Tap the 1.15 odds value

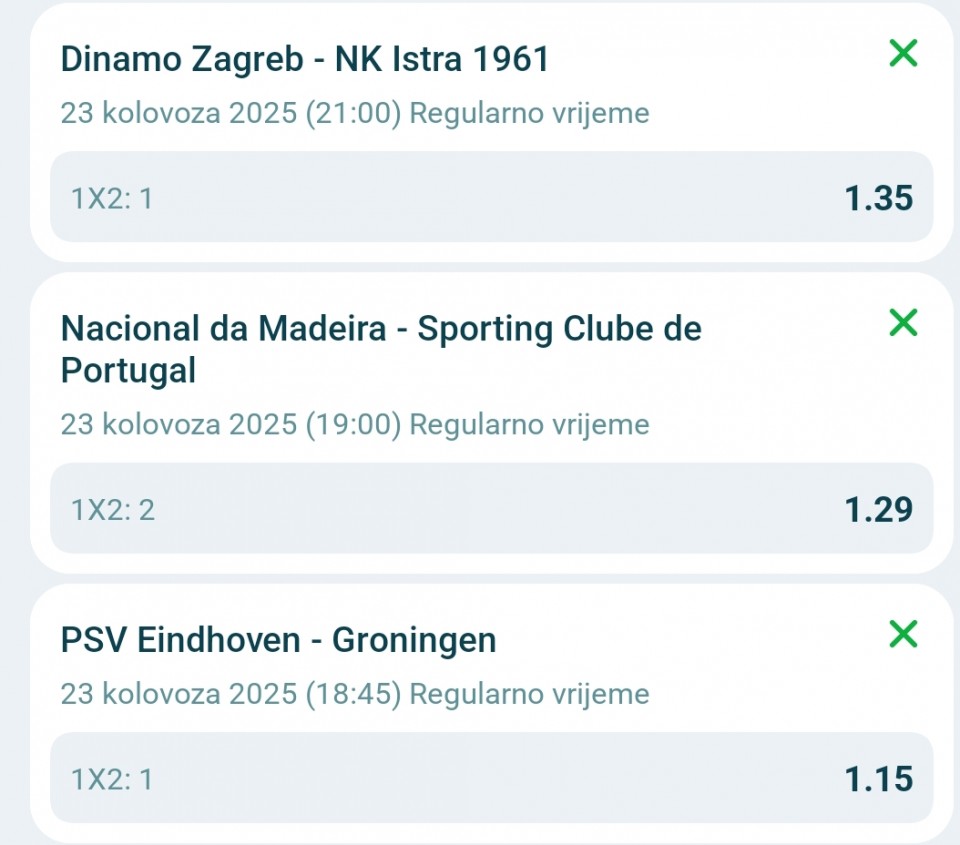[x=878, y=778]
